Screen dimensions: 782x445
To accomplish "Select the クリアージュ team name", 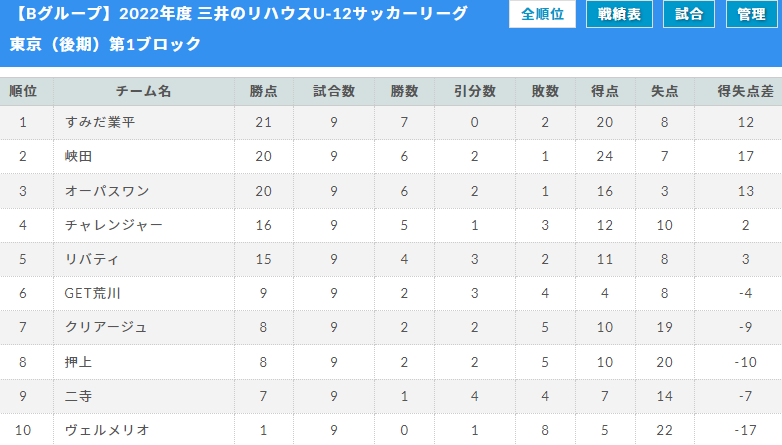I will (x=106, y=327).
